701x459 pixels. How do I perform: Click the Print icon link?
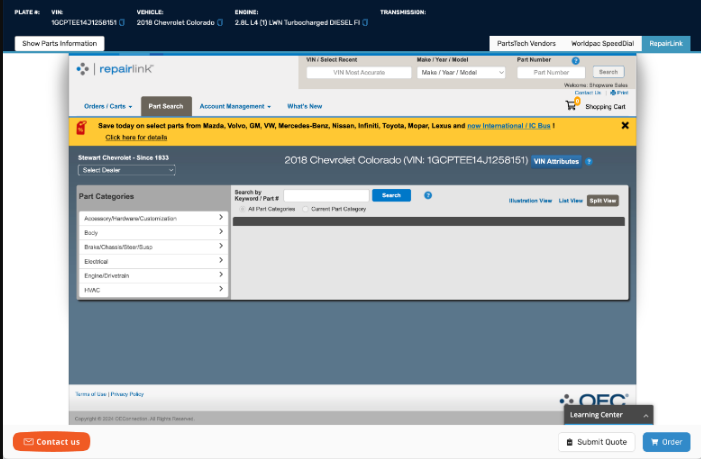coord(619,93)
